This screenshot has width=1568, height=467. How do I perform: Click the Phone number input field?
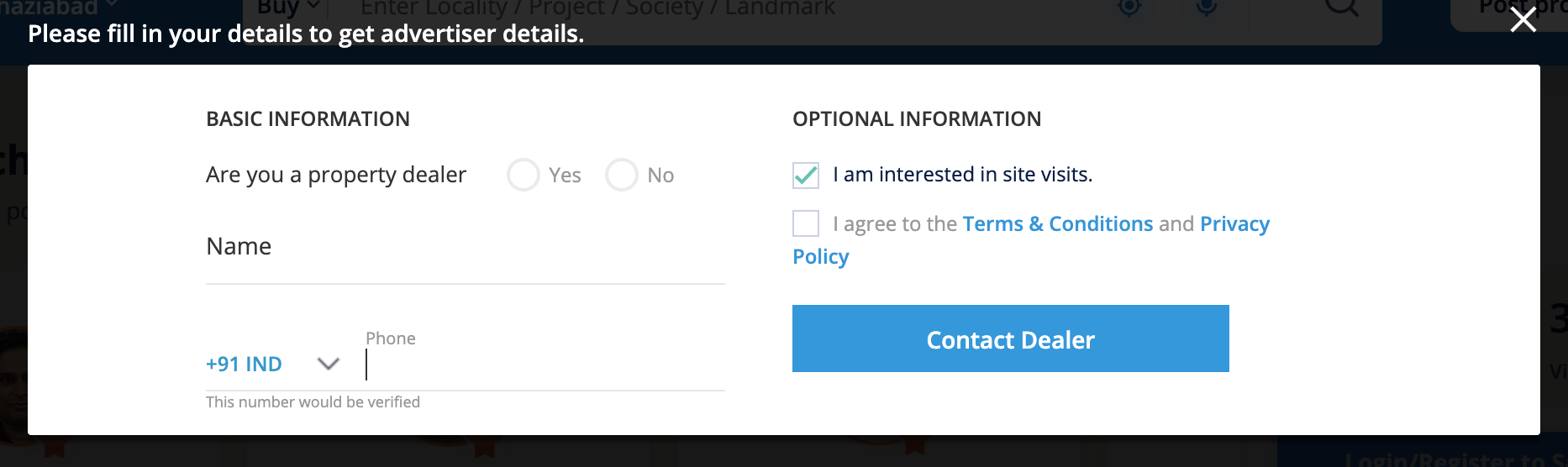[x=545, y=365]
